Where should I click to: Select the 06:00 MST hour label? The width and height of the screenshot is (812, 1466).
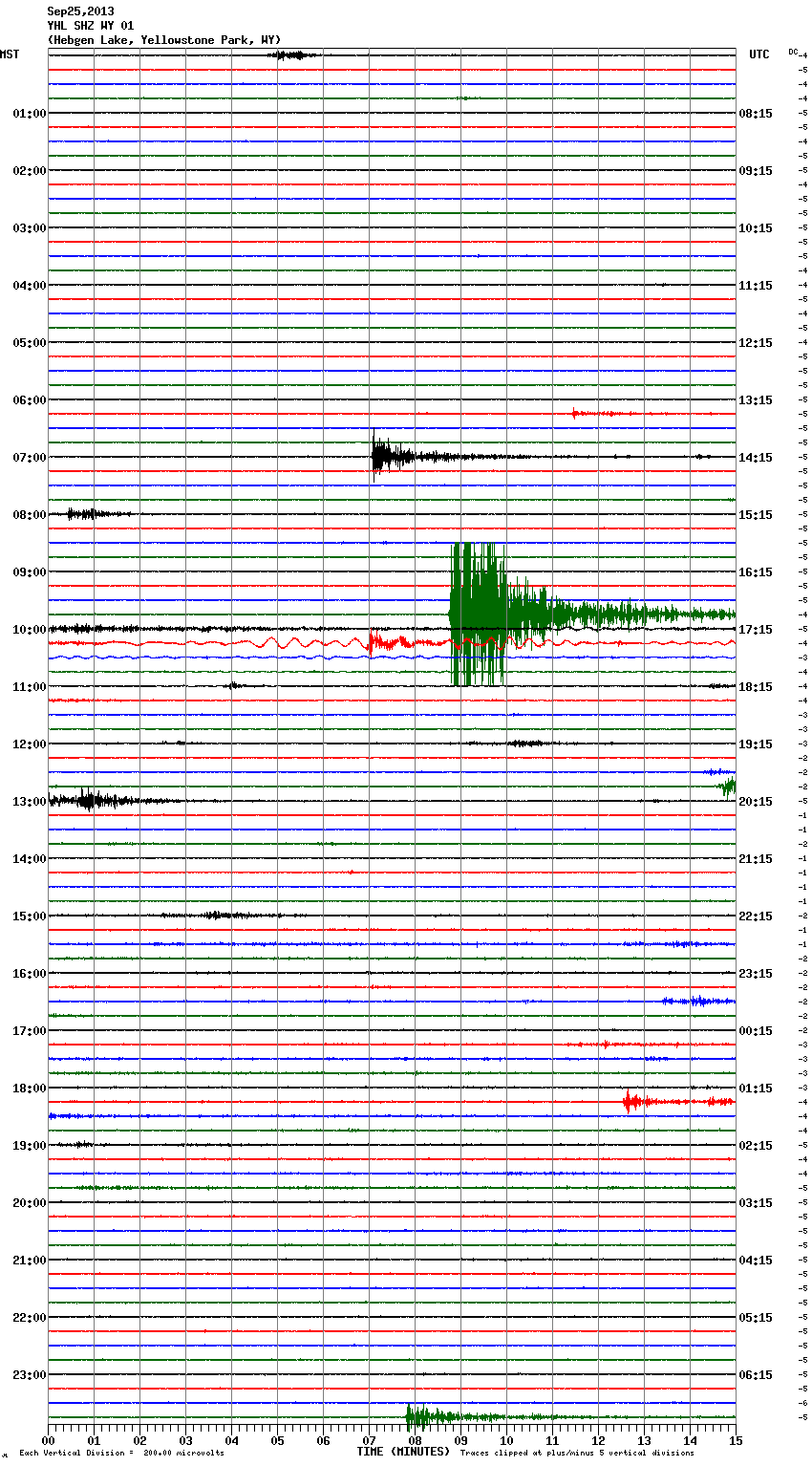coord(30,400)
